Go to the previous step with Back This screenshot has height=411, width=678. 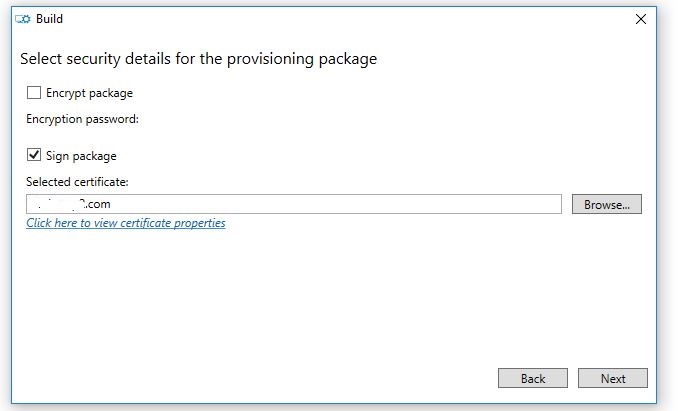pos(533,378)
